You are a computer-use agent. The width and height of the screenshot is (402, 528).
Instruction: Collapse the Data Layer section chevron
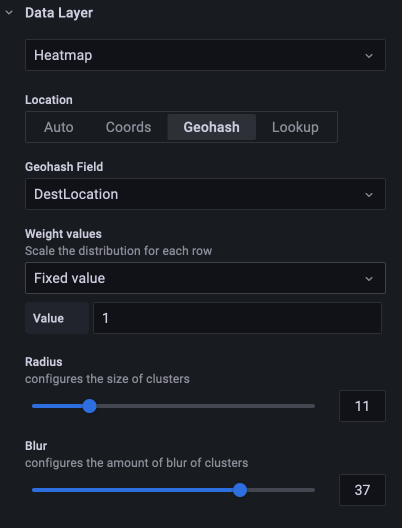(x=9, y=13)
